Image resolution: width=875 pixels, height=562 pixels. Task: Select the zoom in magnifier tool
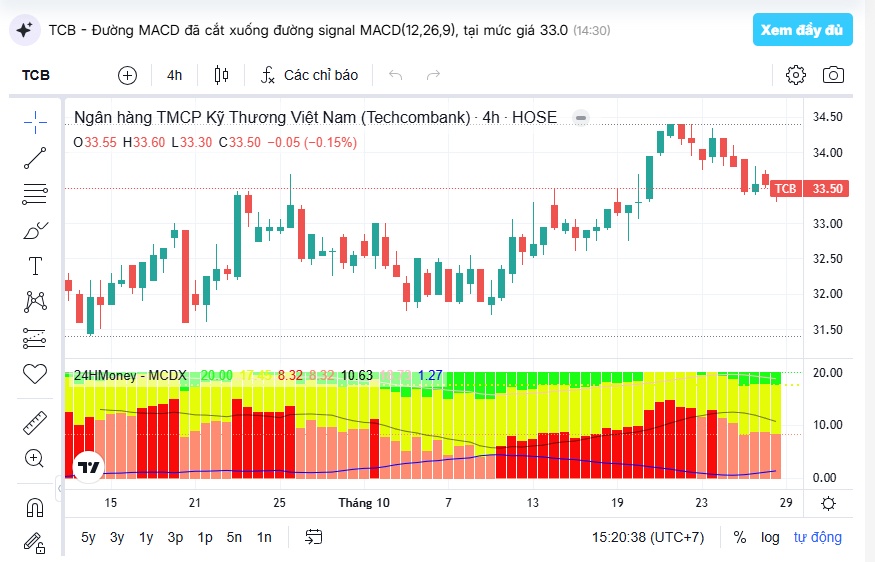coord(35,459)
